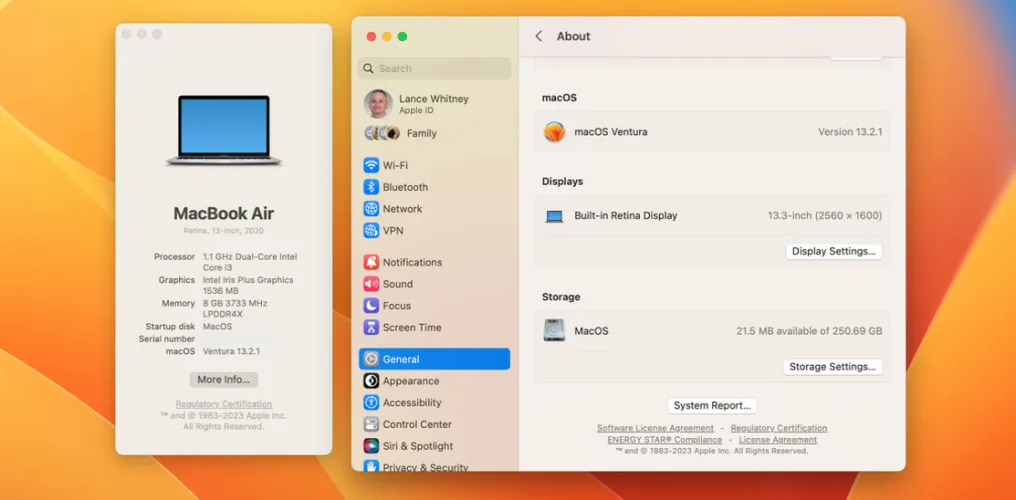The image size is (1016, 500).
Task: Click the Display Settings... button
Action: (834, 252)
